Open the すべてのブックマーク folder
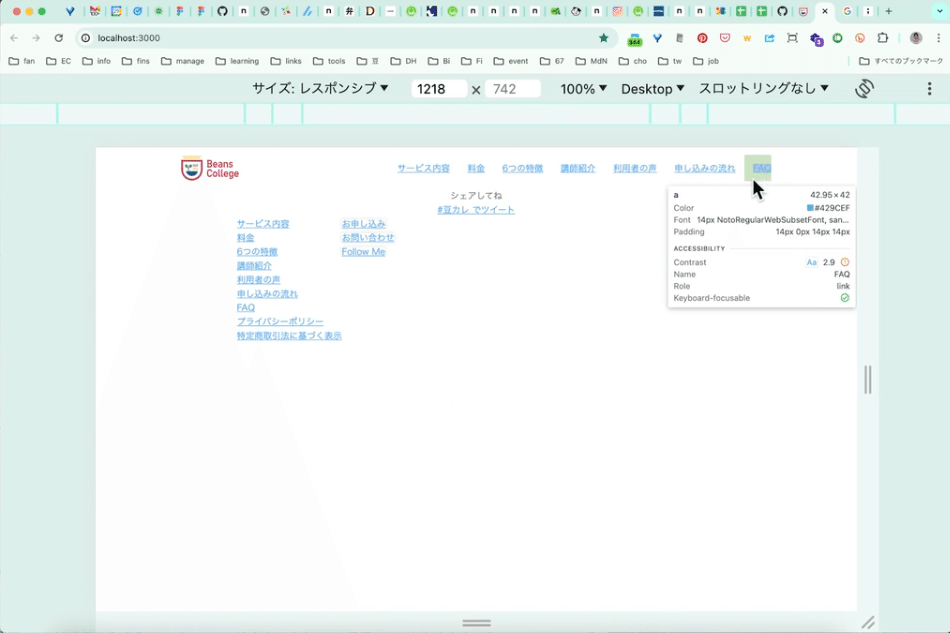This screenshot has width=950, height=633. (x=901, y=61)
